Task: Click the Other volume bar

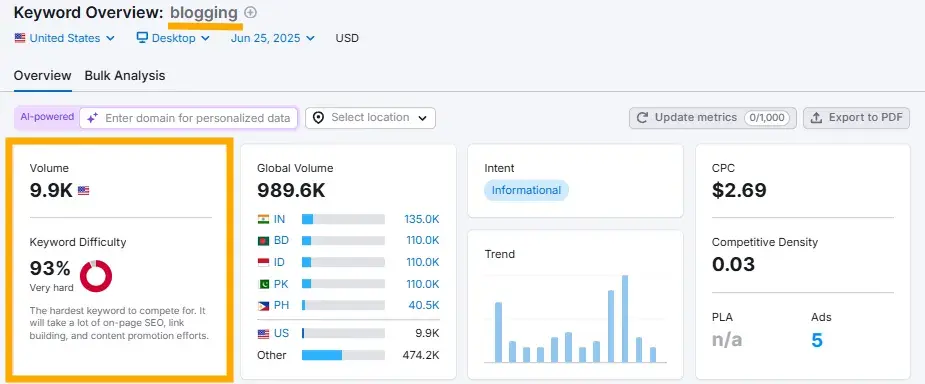Action: click(x=343, y=355)
